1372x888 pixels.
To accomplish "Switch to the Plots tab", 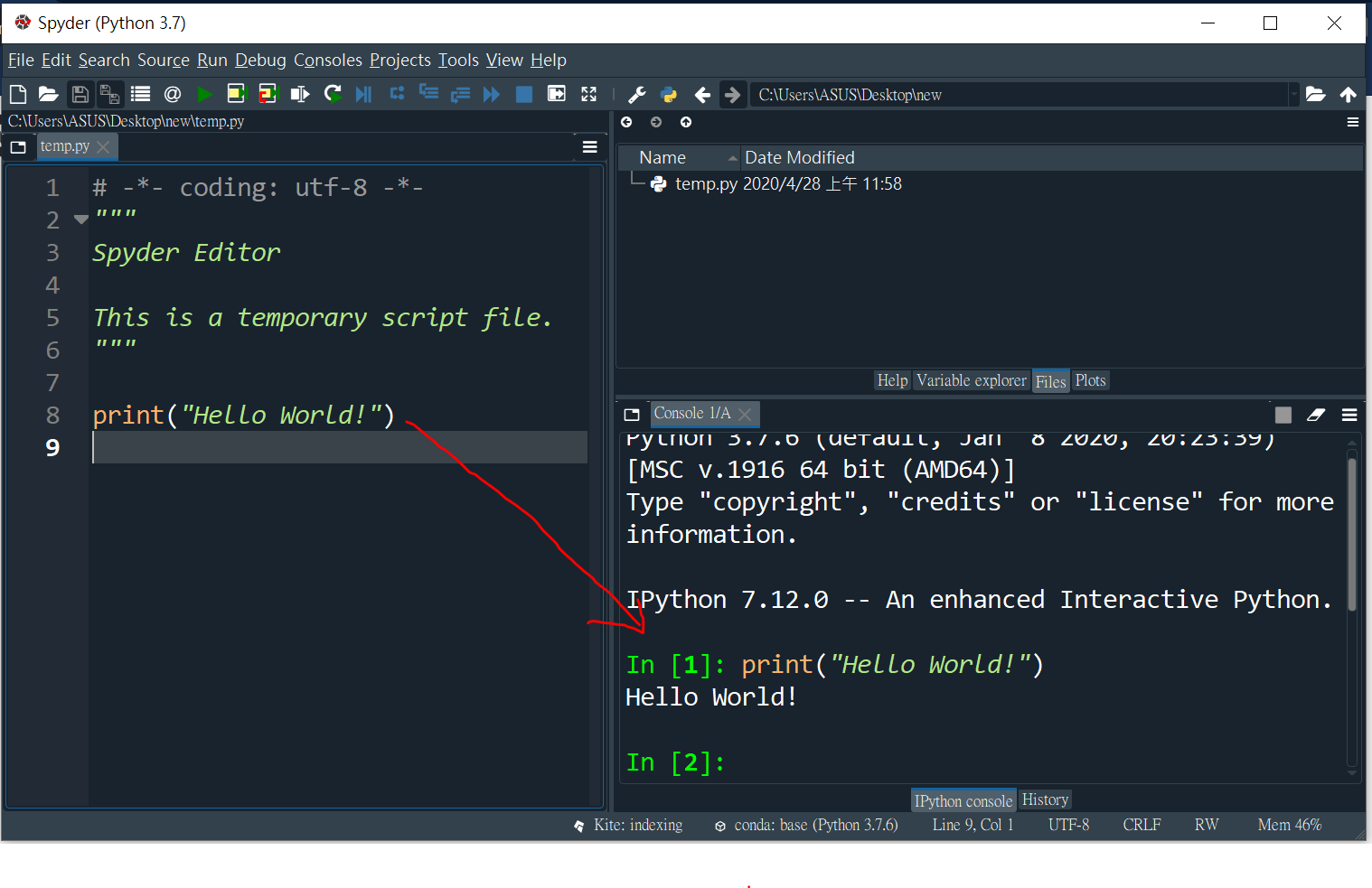I will click(1090, 380).
